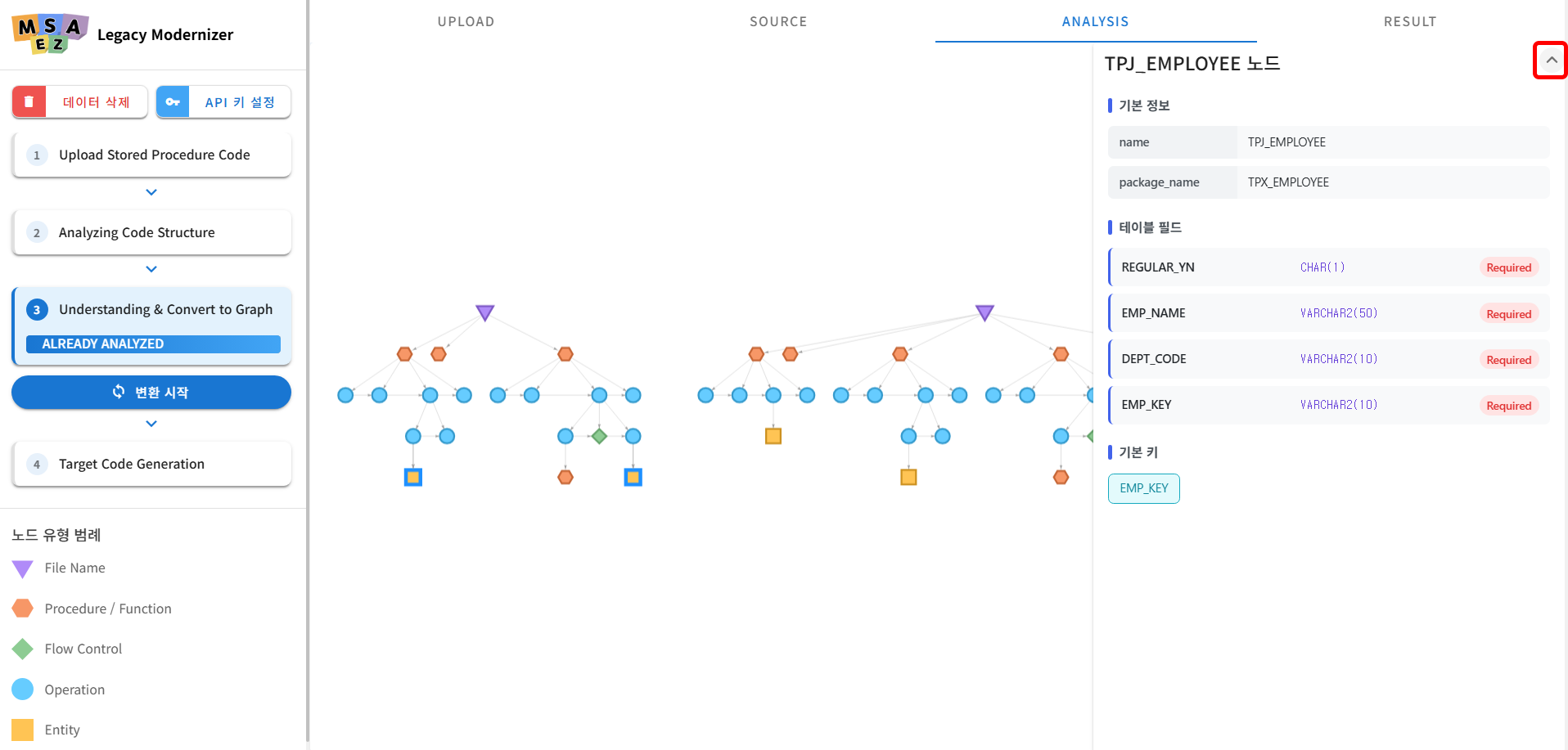1568x750 pixels.
Task: Click the refresh icon in 변환 시작 button
Action: [x=119, y=392]
